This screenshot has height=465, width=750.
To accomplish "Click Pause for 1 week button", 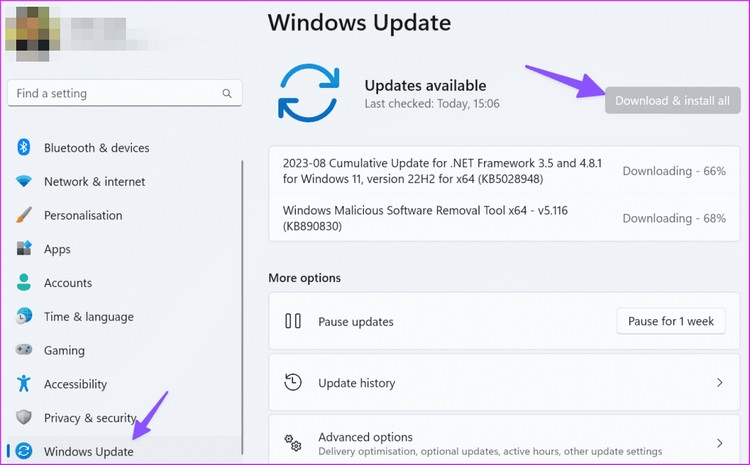I will tap(671, 321).
